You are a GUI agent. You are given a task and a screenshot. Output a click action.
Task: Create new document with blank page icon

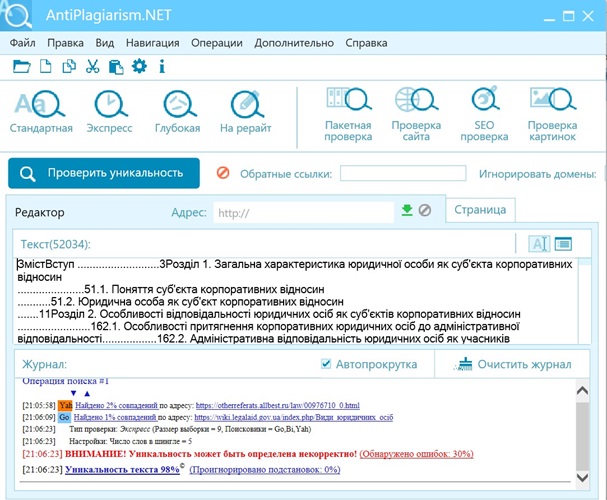pyautogui.click(x=46, y=66)
